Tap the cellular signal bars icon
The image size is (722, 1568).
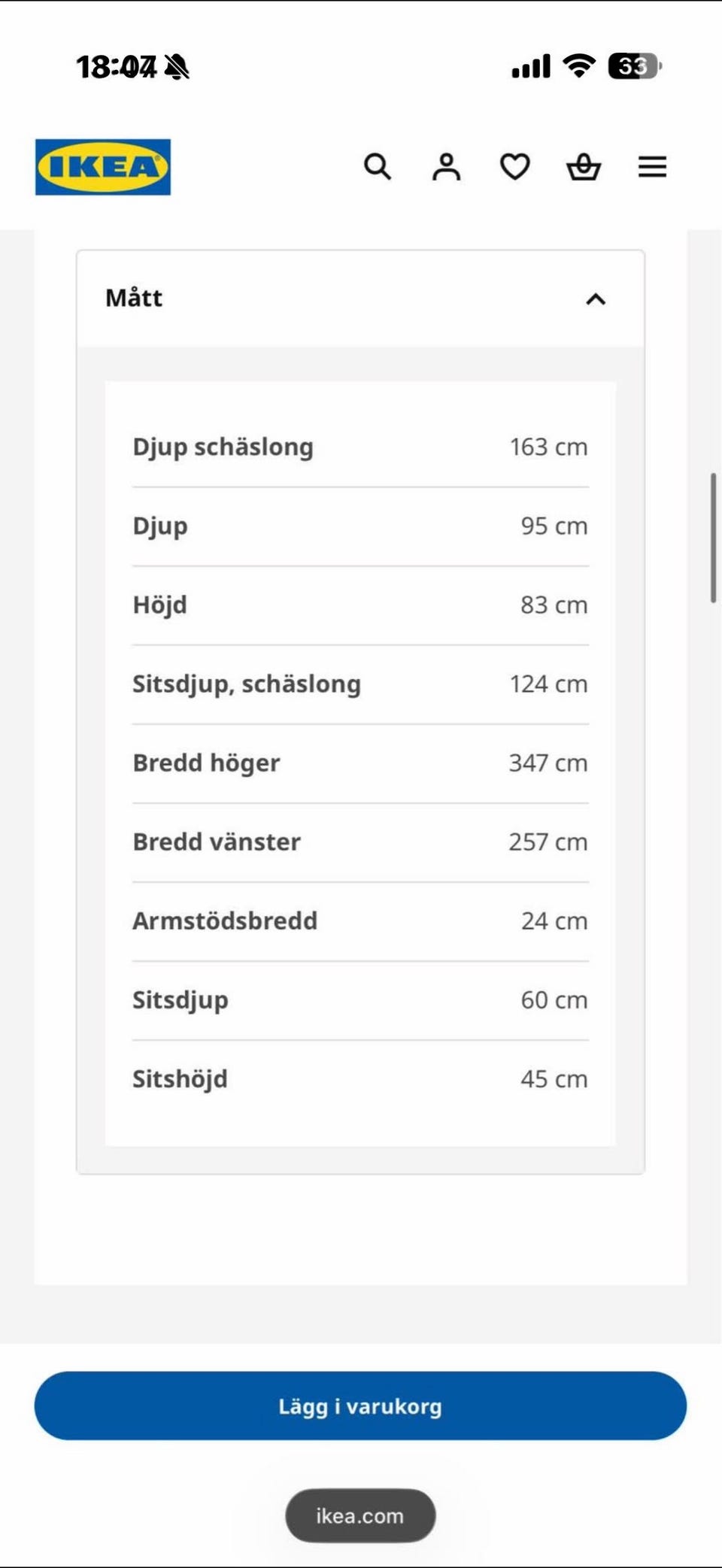[x=531, y=66]
